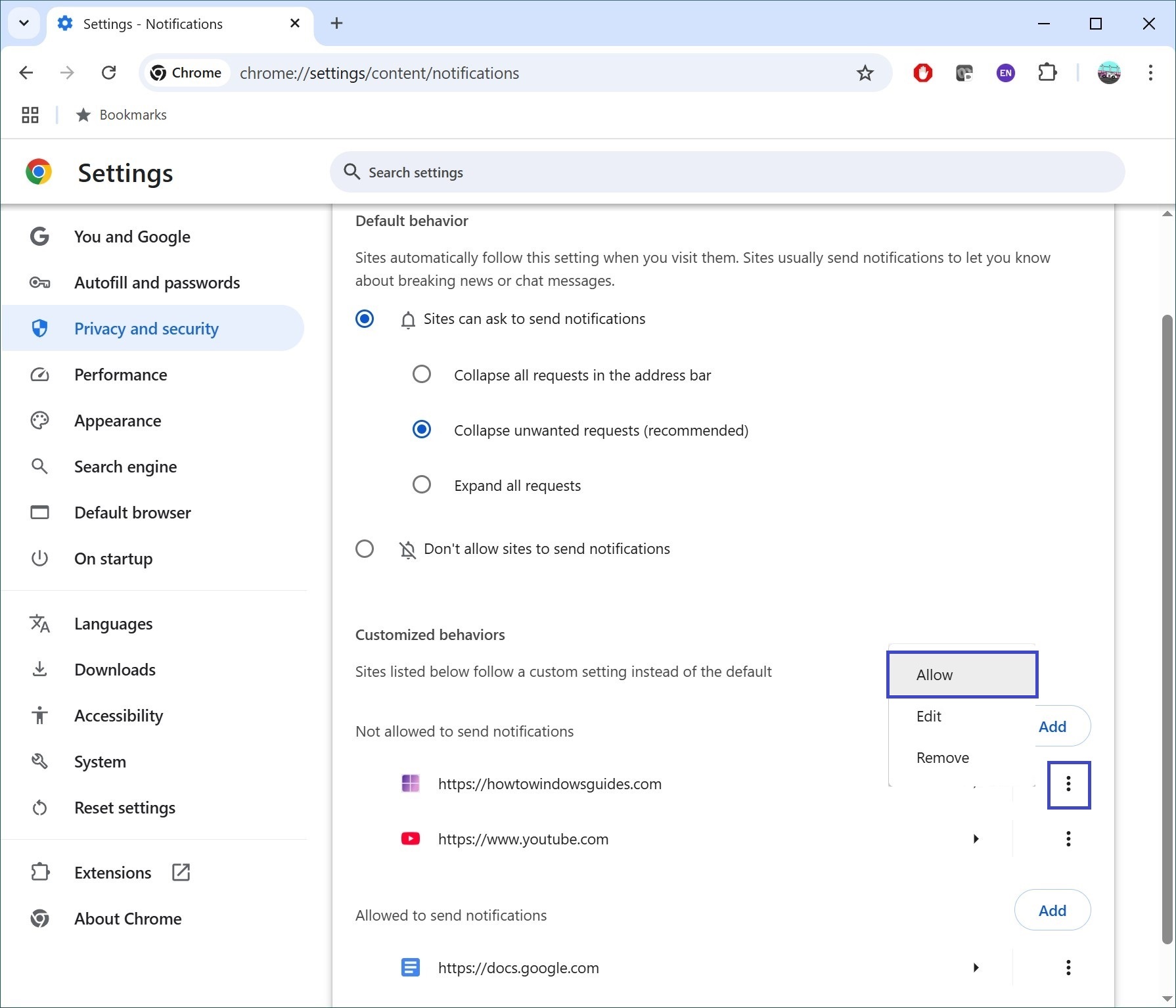
Task: Close the Settings - Notifications tab
Action: coord(295,24)
